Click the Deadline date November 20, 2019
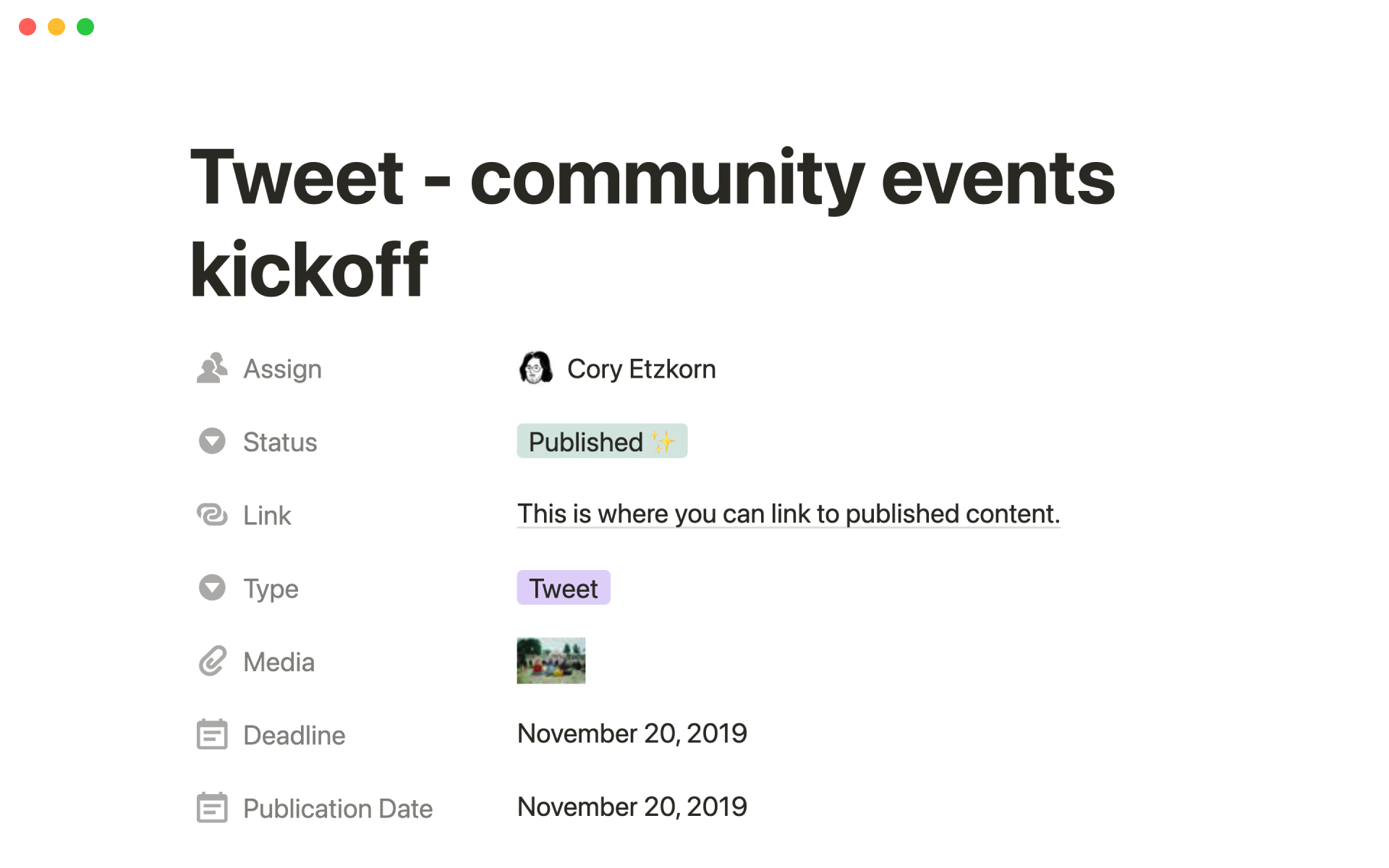1389x868 pixels. pyautogui.click(x=632, y=733)
